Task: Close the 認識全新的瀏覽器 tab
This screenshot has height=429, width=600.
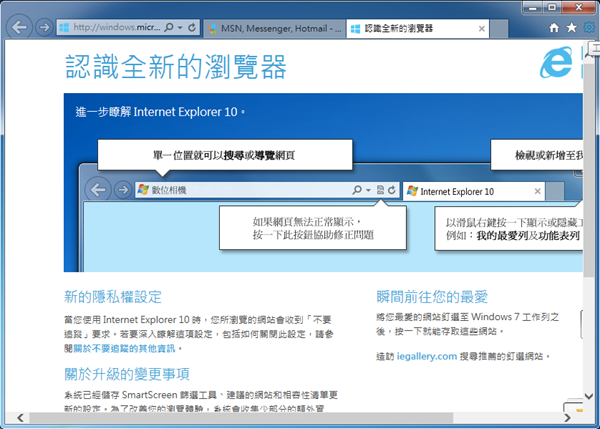Action: click(482, 28)
